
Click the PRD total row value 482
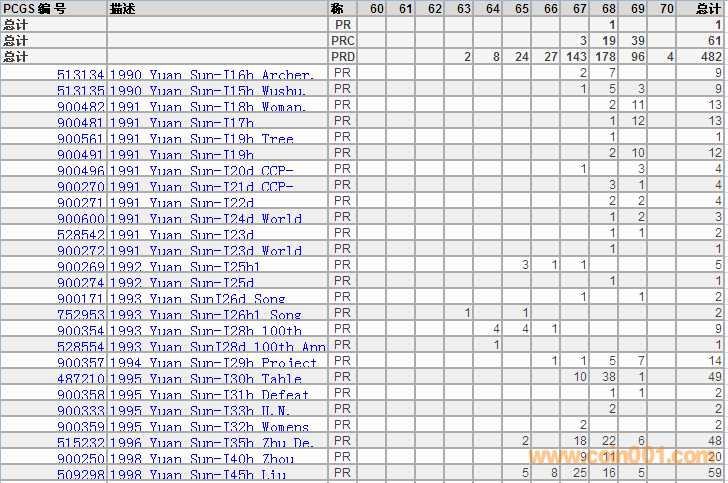click(710, 57)
